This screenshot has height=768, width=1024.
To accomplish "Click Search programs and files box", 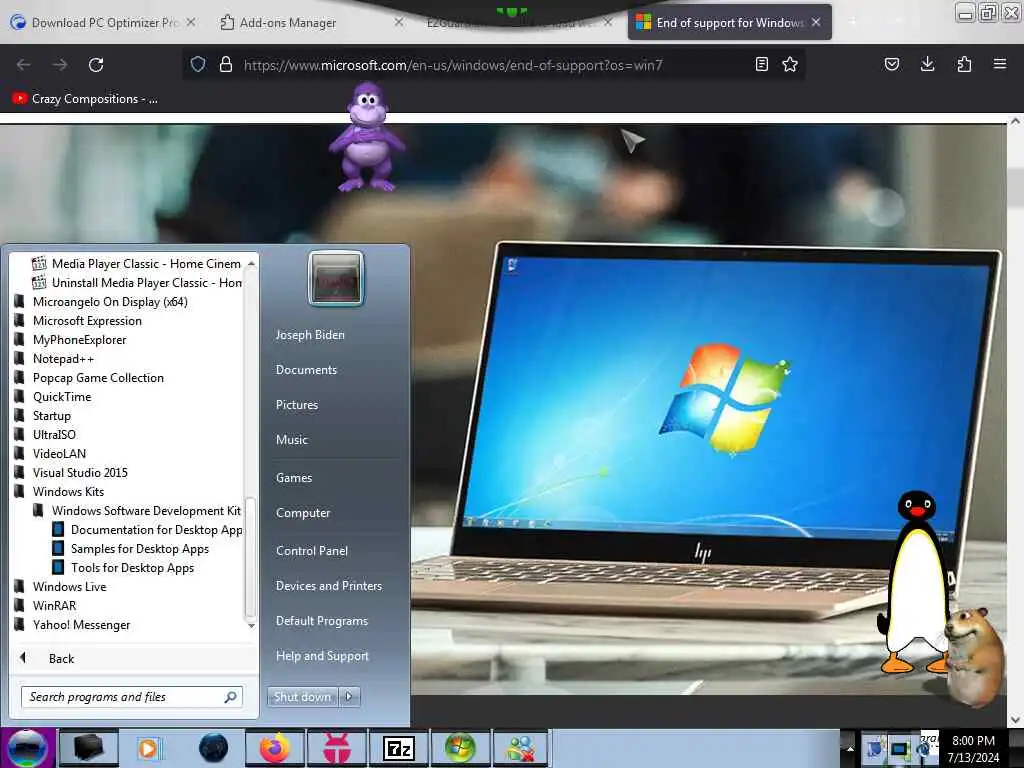I will 131,697.
